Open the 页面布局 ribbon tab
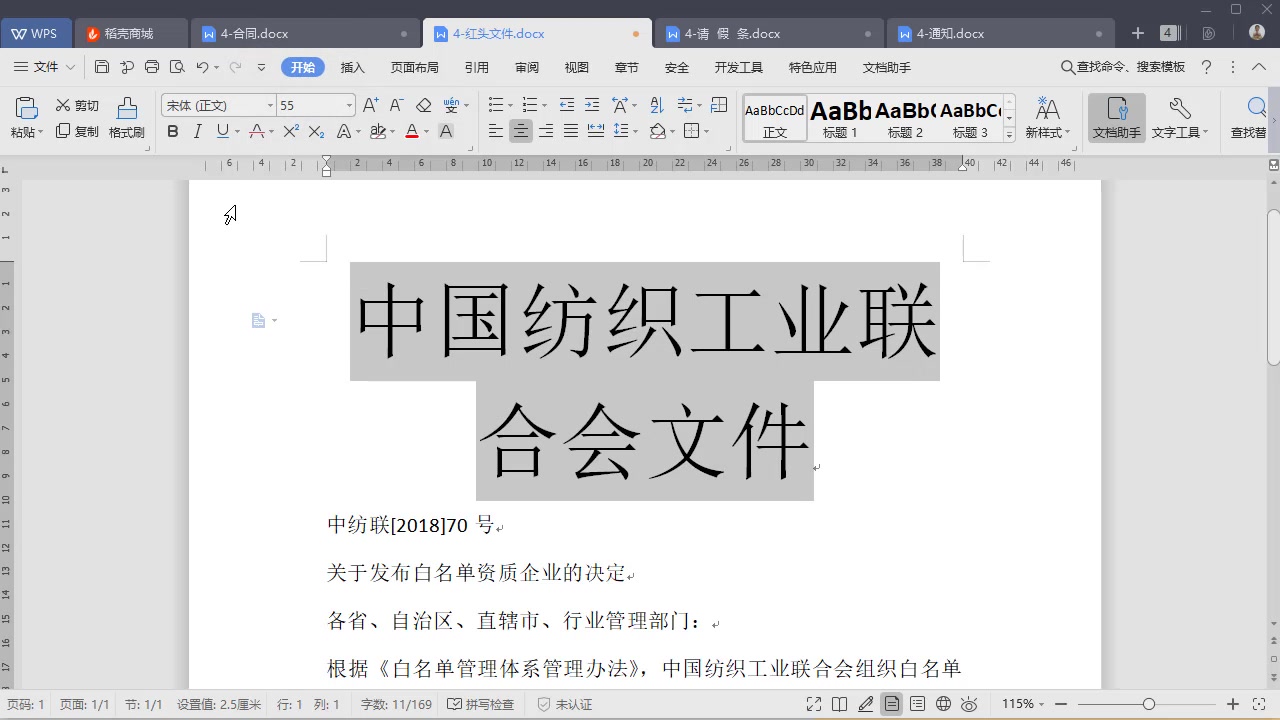The width and height of the screenshot is (1280, 720). (415, 68)
